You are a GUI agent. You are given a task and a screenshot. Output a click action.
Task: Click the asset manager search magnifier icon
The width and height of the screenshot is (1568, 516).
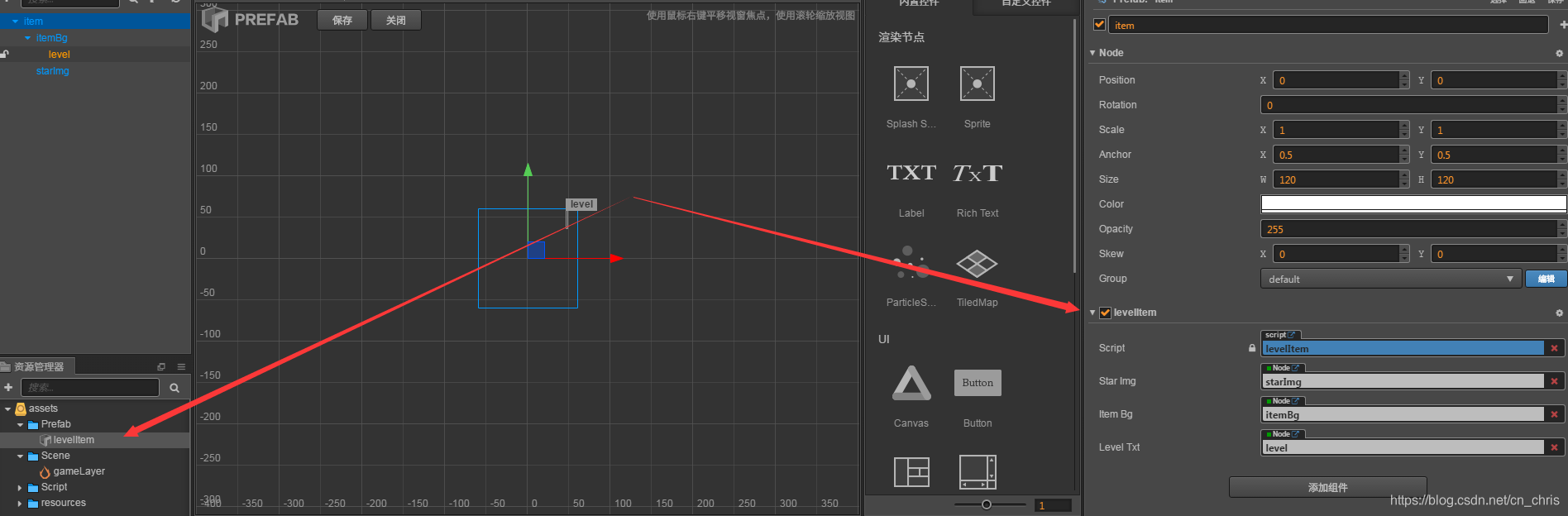pos(174,387)
